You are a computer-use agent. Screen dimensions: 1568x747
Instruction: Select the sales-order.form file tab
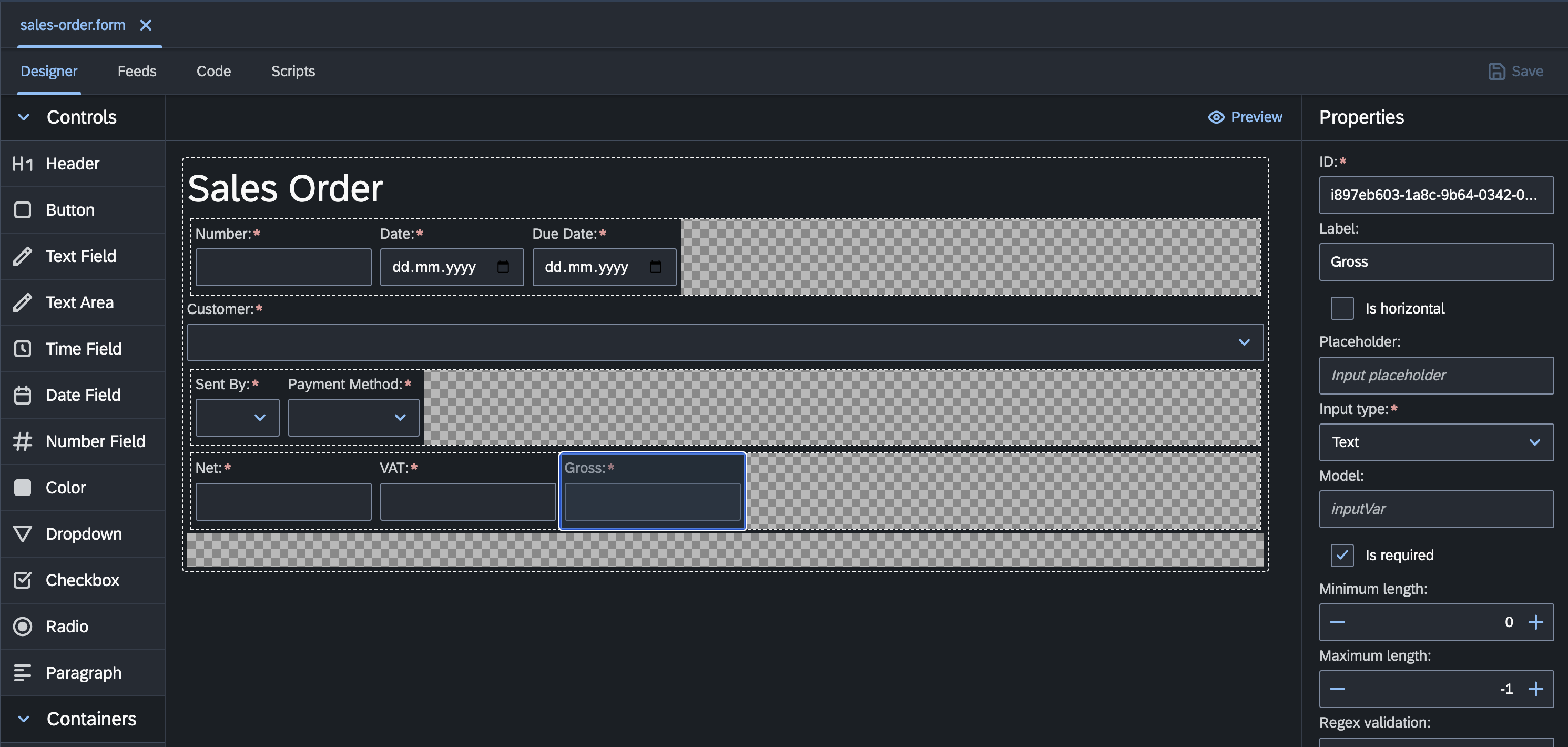tap(73, 25)
